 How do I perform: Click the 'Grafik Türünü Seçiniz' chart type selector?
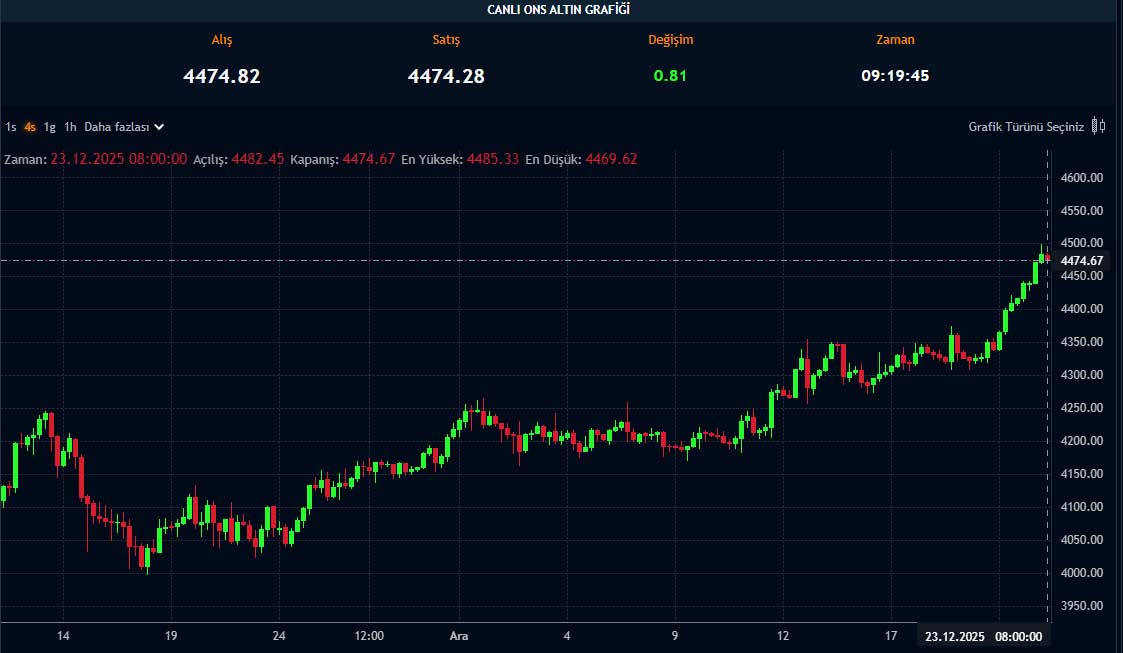click(x=1025, y=127)
